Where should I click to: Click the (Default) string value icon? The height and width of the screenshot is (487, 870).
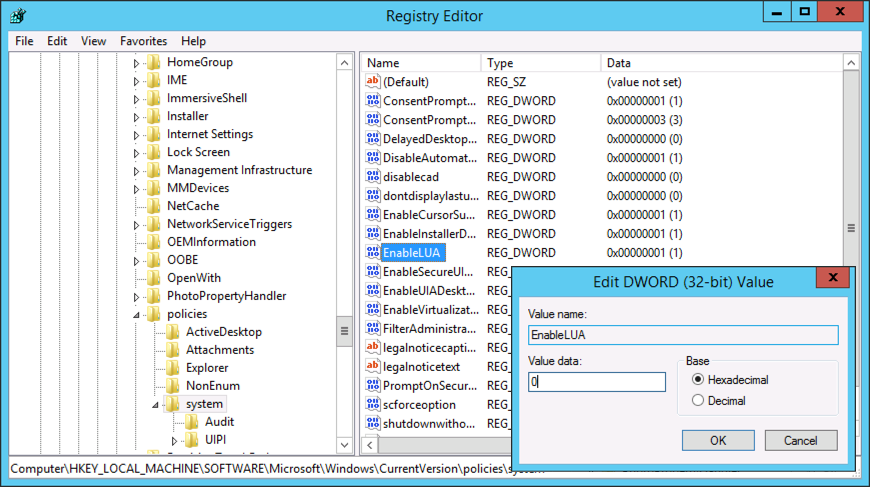click(x=373, y=82)
